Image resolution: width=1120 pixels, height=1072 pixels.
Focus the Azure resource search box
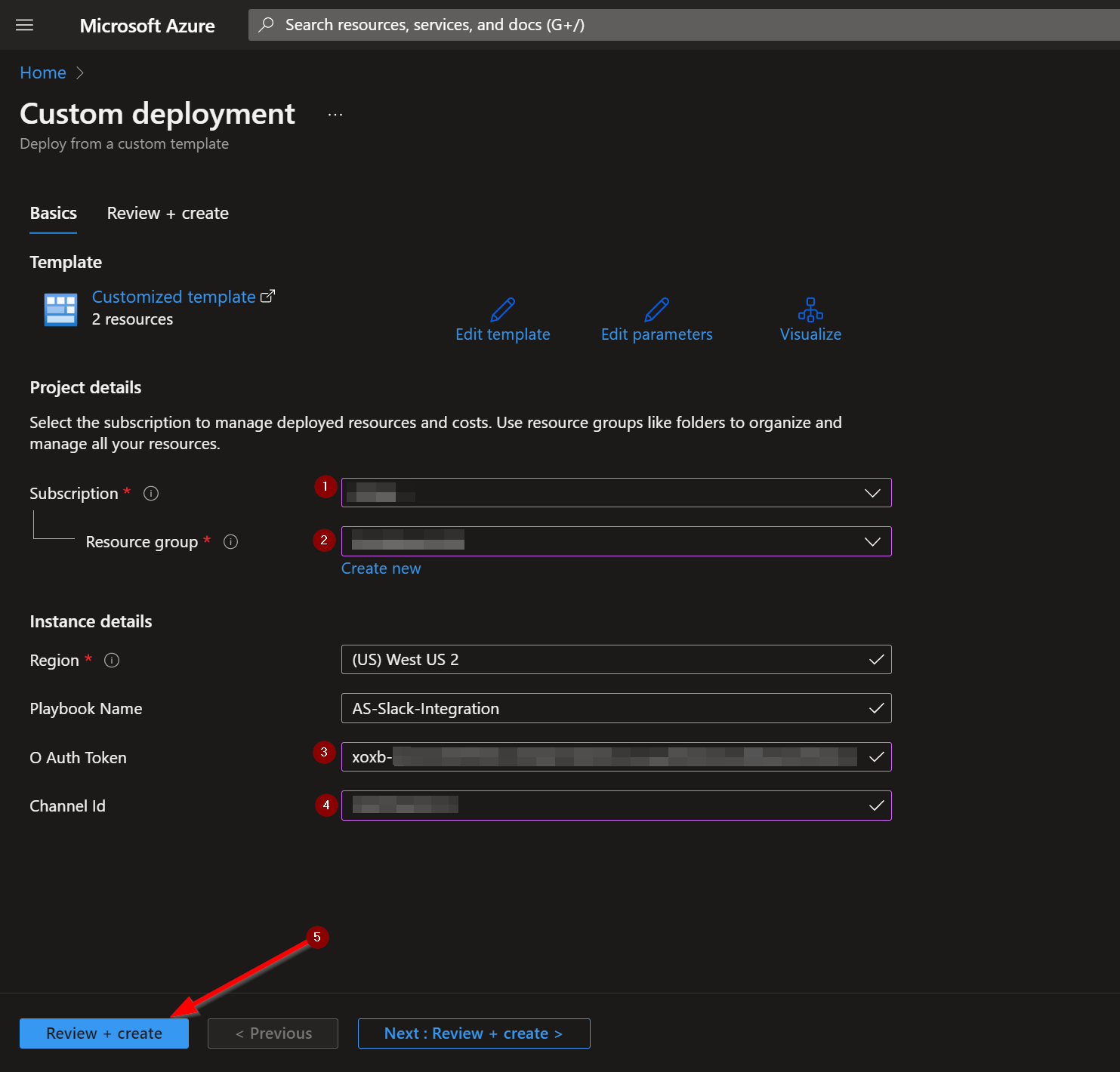tap(683, 25)
